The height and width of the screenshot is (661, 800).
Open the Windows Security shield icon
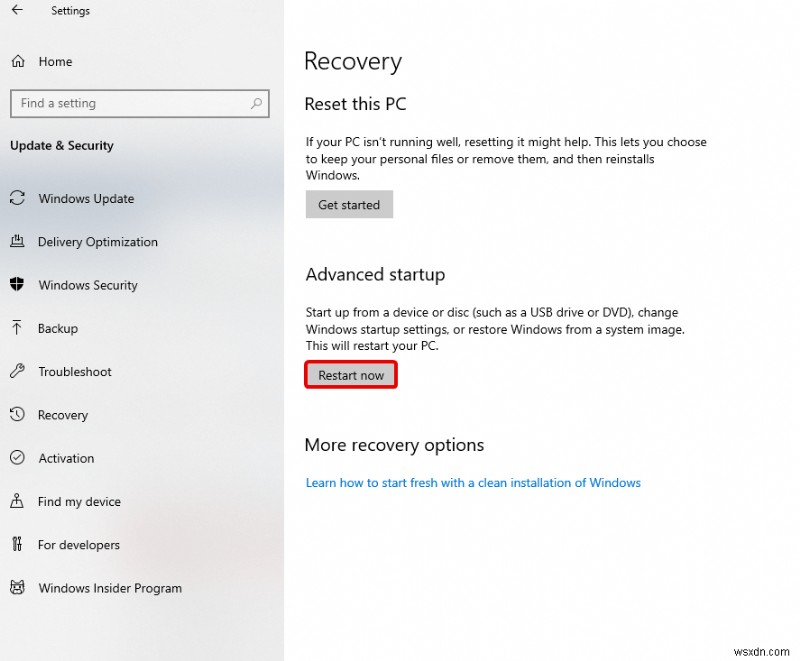pos(17,285)
